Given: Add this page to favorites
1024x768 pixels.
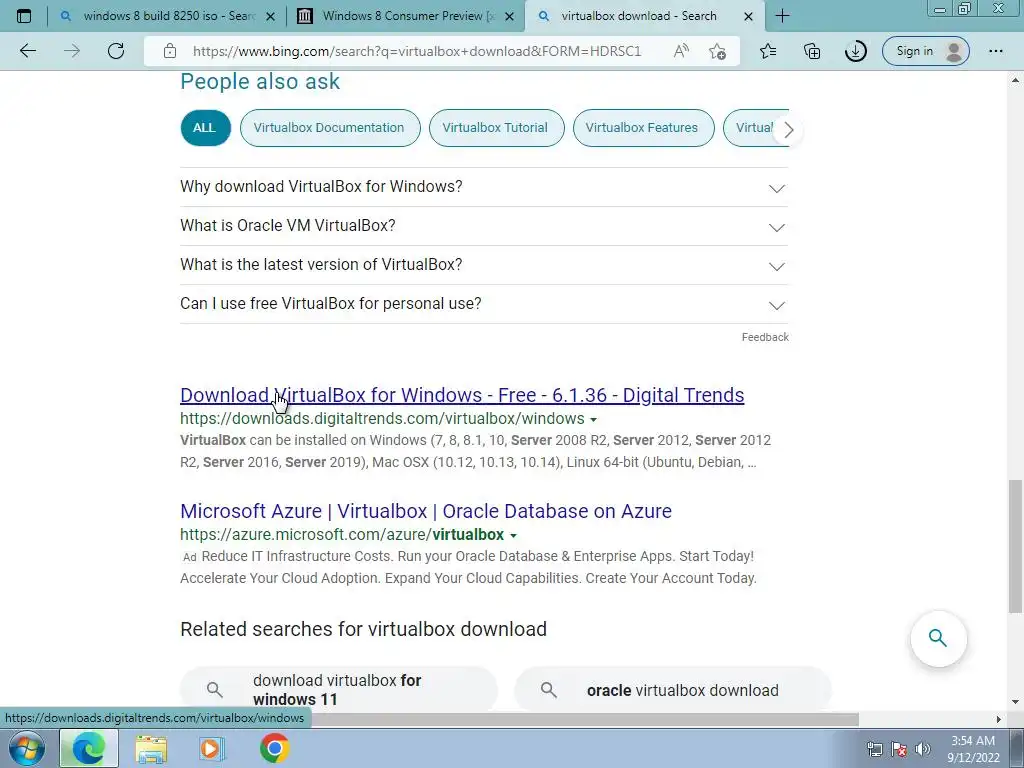Looking at the screenshot, I should point(717,51).
